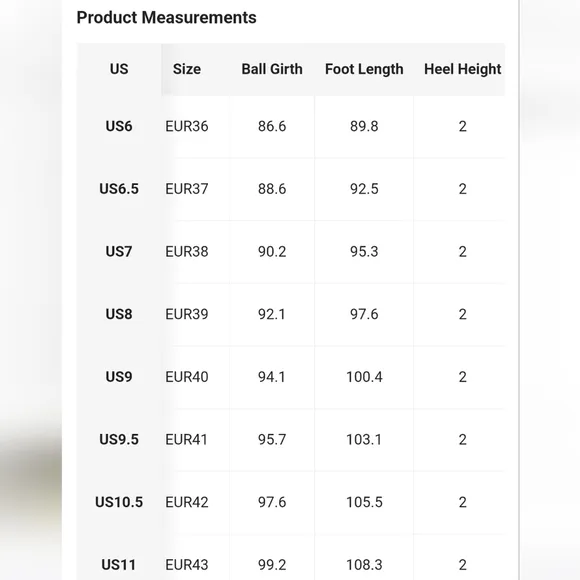Select the US column header
The image size is (580, 580).
119,69
